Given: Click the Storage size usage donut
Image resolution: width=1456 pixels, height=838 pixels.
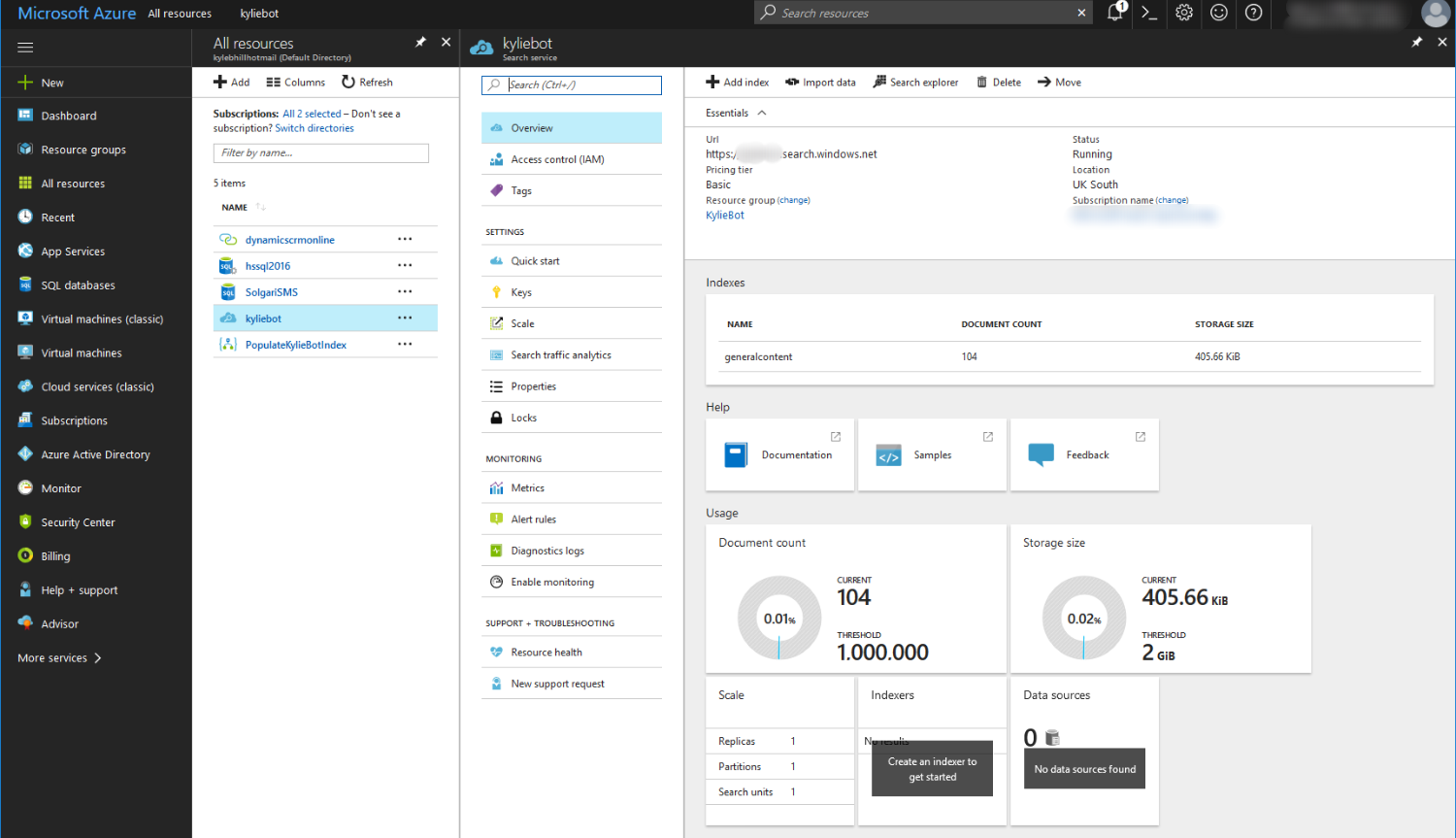Looking at the screenshot, I should 1084,619.
